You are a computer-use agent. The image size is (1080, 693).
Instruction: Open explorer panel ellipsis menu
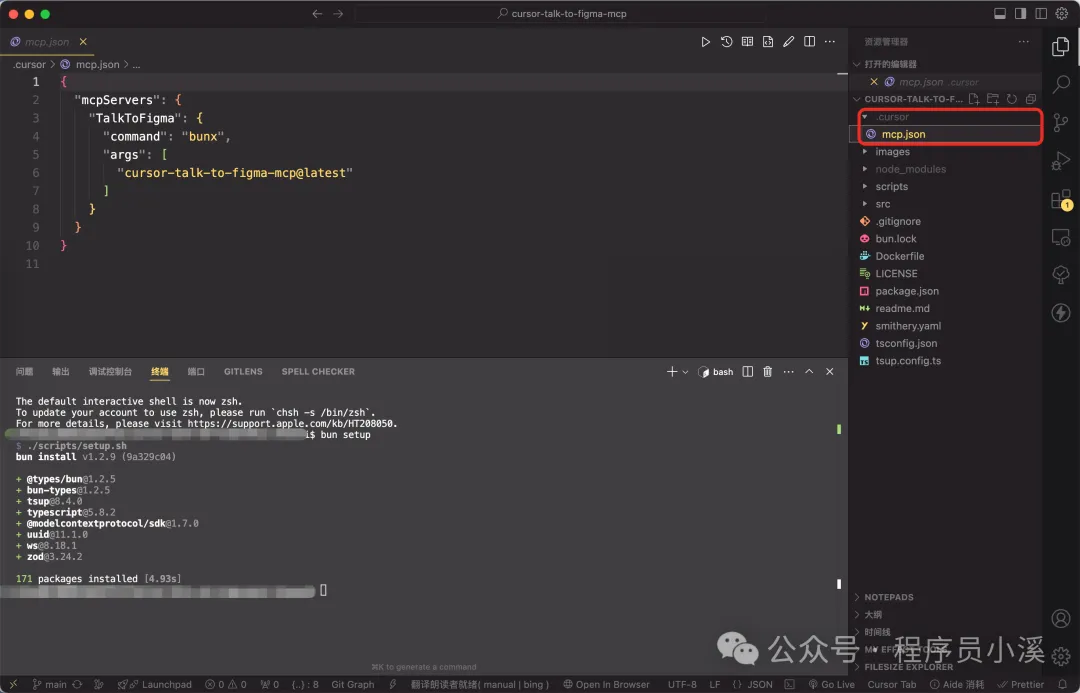[1024, 42]
